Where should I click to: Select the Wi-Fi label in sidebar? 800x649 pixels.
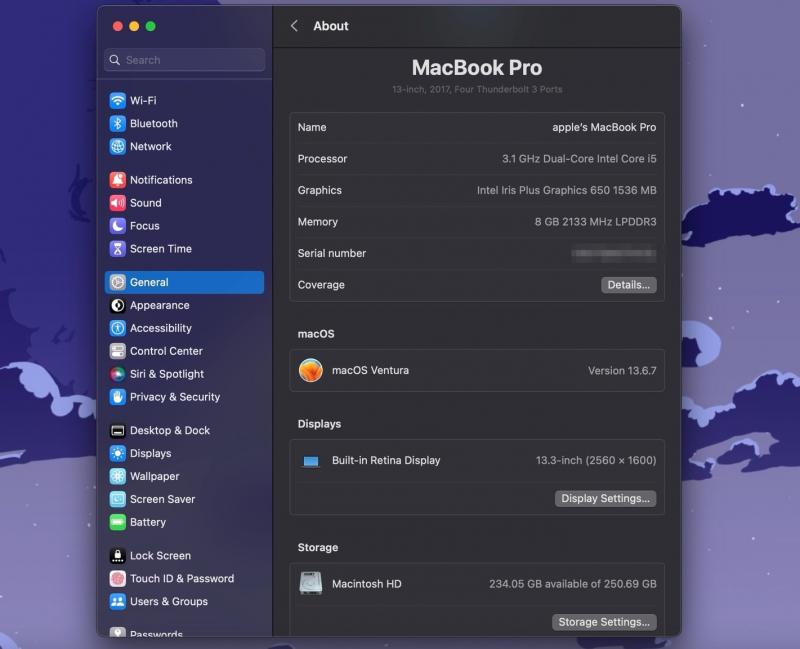tap(143, 101)
